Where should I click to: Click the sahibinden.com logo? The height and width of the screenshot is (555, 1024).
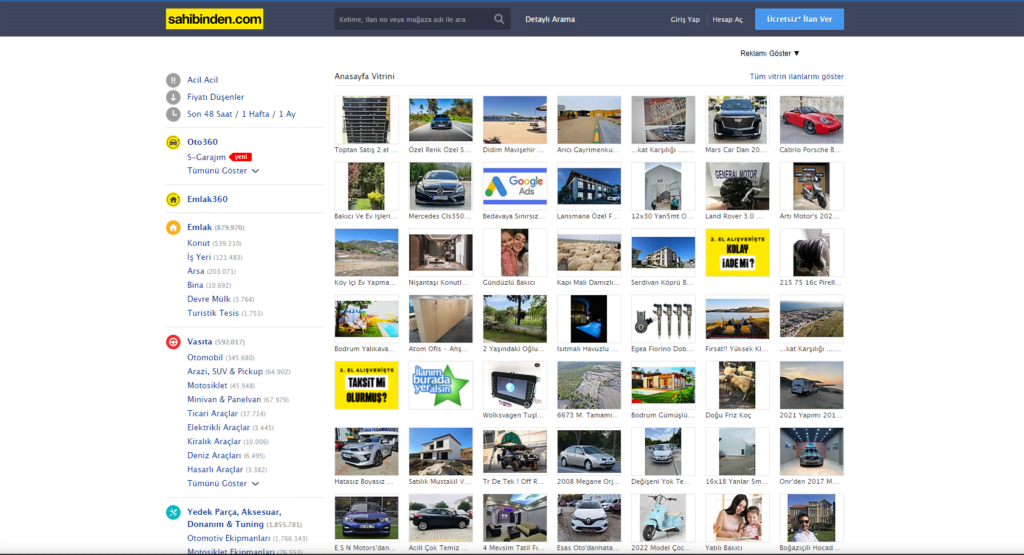pyautogui.click(x=214, y=18)
